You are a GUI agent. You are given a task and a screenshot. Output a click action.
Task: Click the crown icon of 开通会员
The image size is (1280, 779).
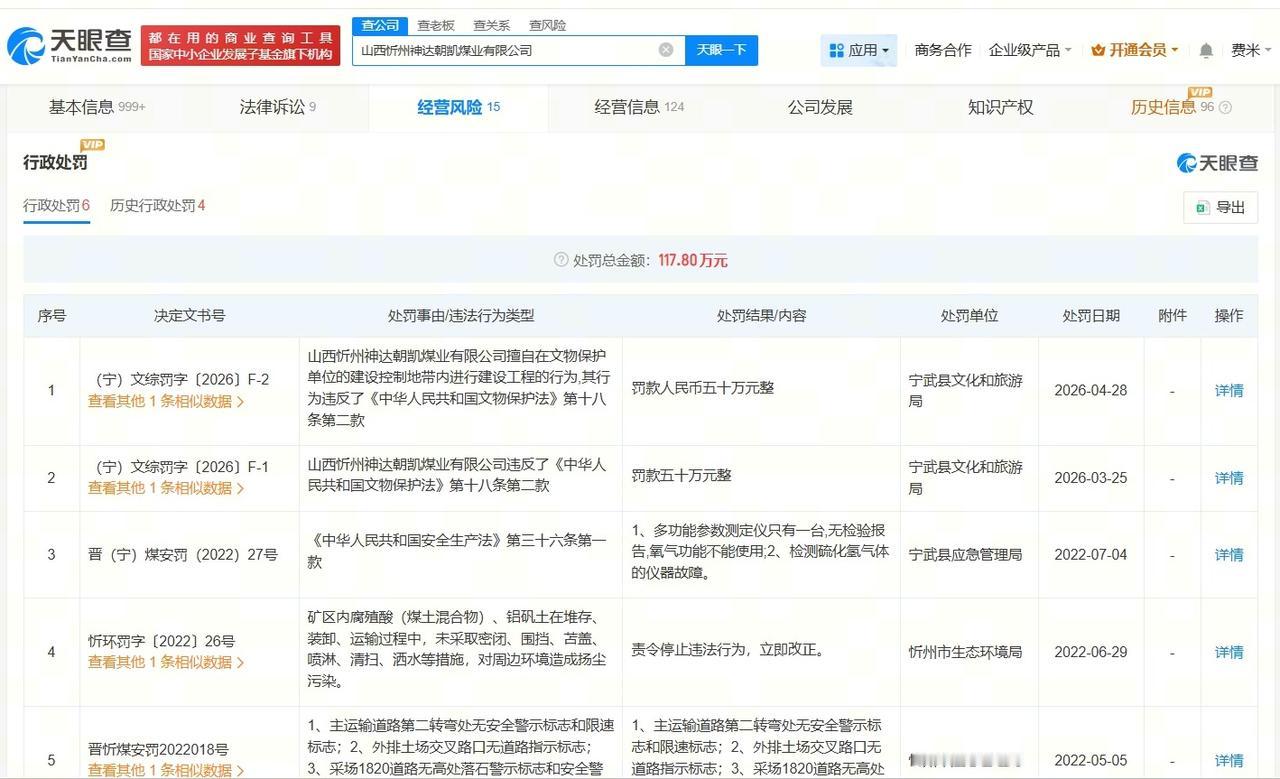tap(1098, 50)
